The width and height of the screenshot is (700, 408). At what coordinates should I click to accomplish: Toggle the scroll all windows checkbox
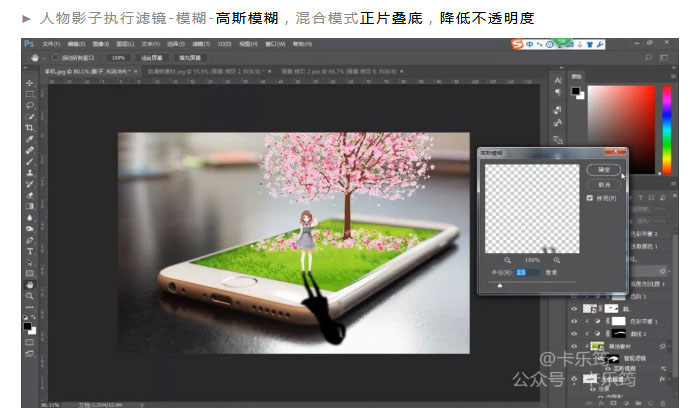point(55,58)
